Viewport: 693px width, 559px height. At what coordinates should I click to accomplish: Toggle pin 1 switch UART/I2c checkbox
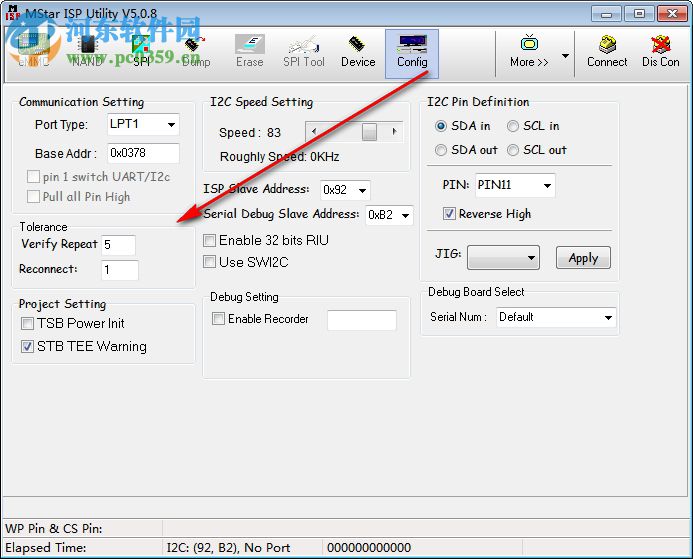[x=34, y=177]
